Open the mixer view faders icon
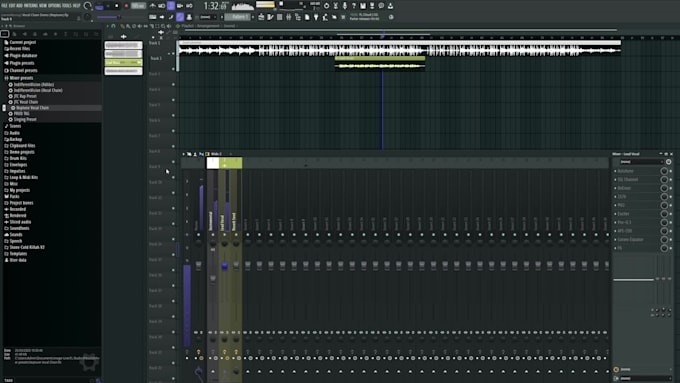The width and height of the screenshot is (680, 383). (x=288, y=17)
